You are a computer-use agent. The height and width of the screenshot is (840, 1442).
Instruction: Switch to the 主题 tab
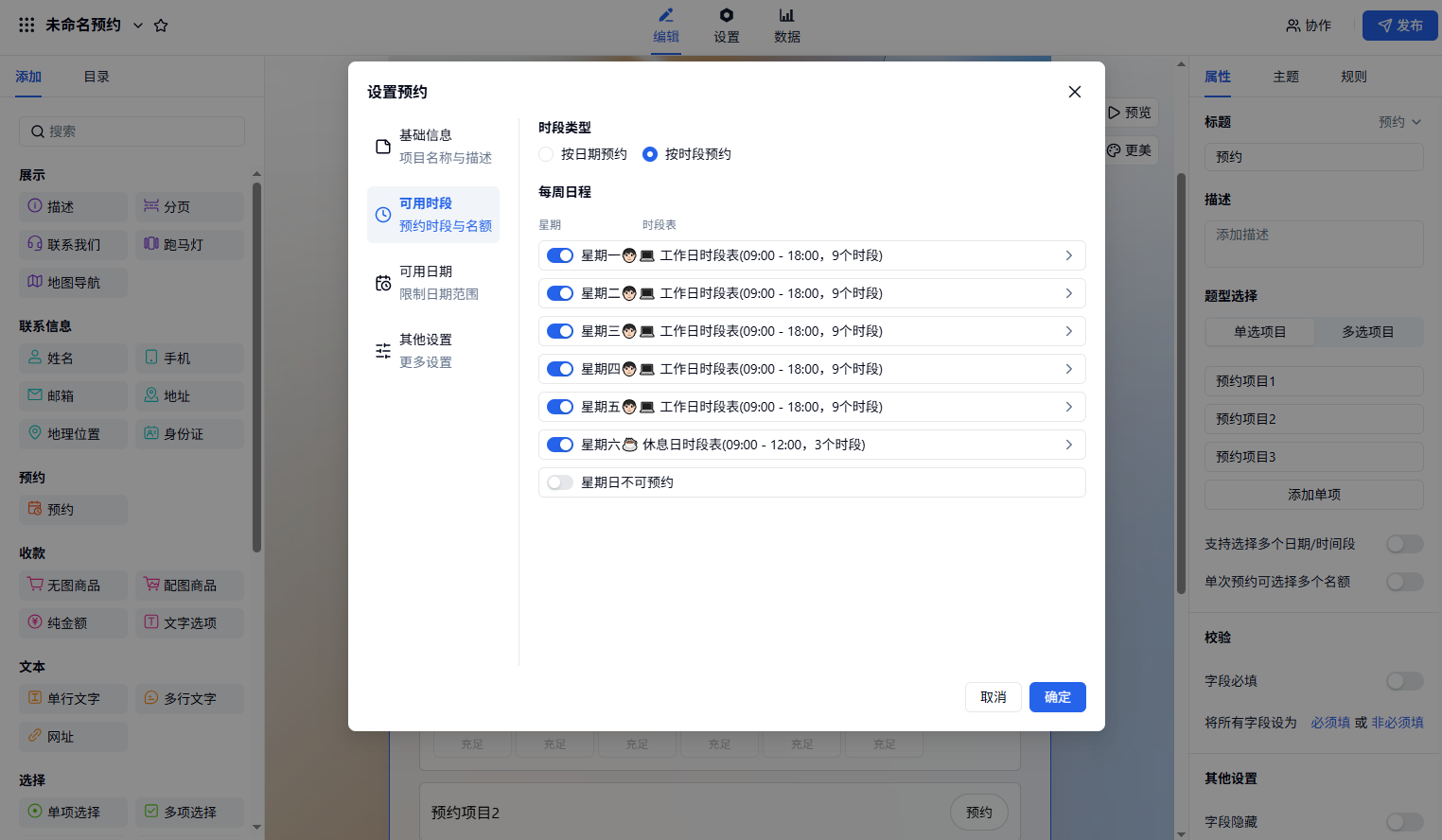pos(1285,77)
